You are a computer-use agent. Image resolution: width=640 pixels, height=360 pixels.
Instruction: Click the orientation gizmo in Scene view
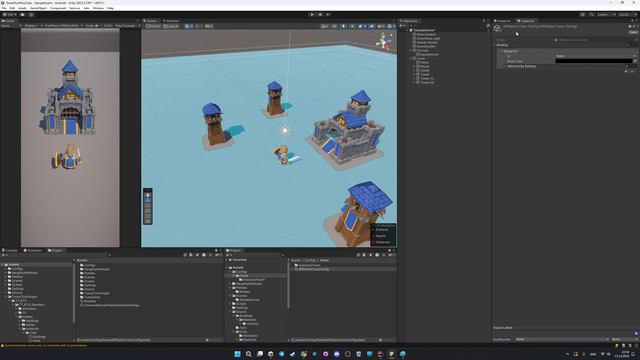click(384, 41)
